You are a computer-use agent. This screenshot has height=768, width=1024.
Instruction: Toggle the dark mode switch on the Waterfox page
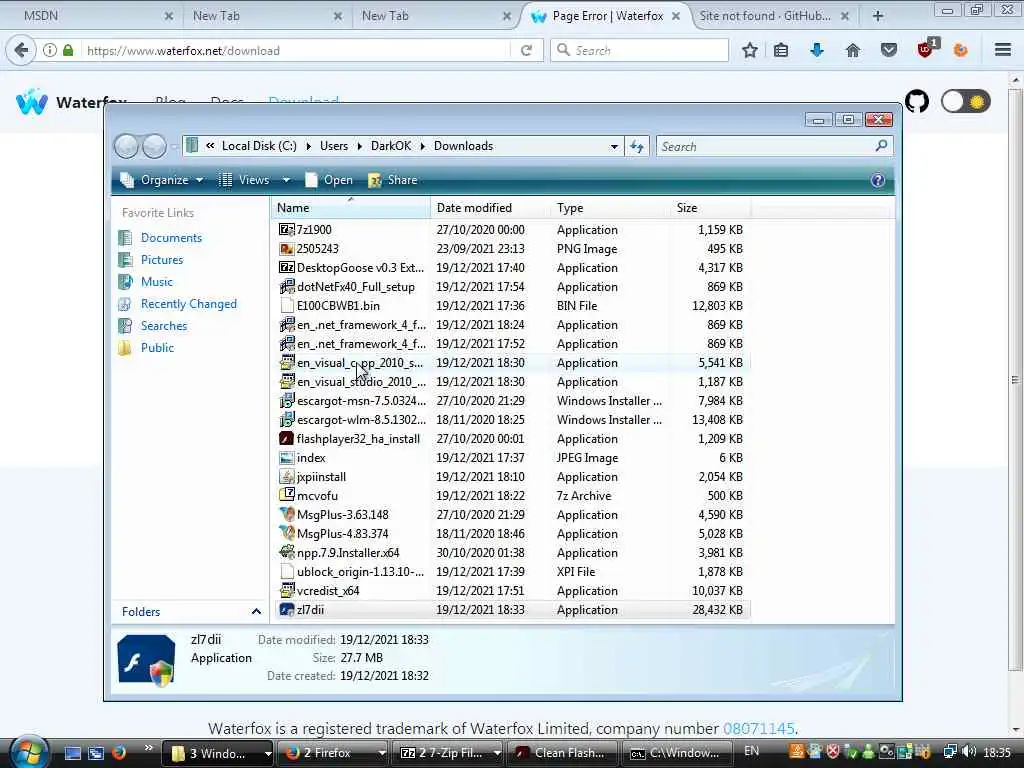966,101
